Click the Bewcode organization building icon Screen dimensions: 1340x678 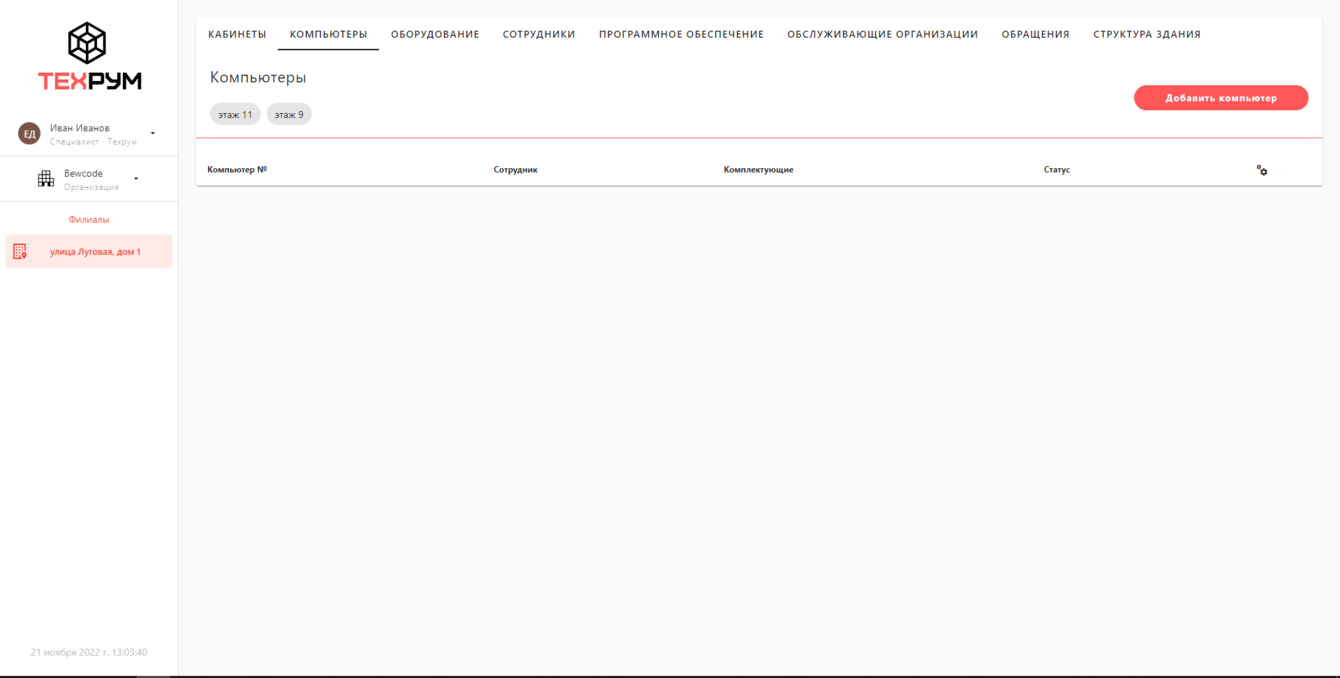click(x=45, y=178)
